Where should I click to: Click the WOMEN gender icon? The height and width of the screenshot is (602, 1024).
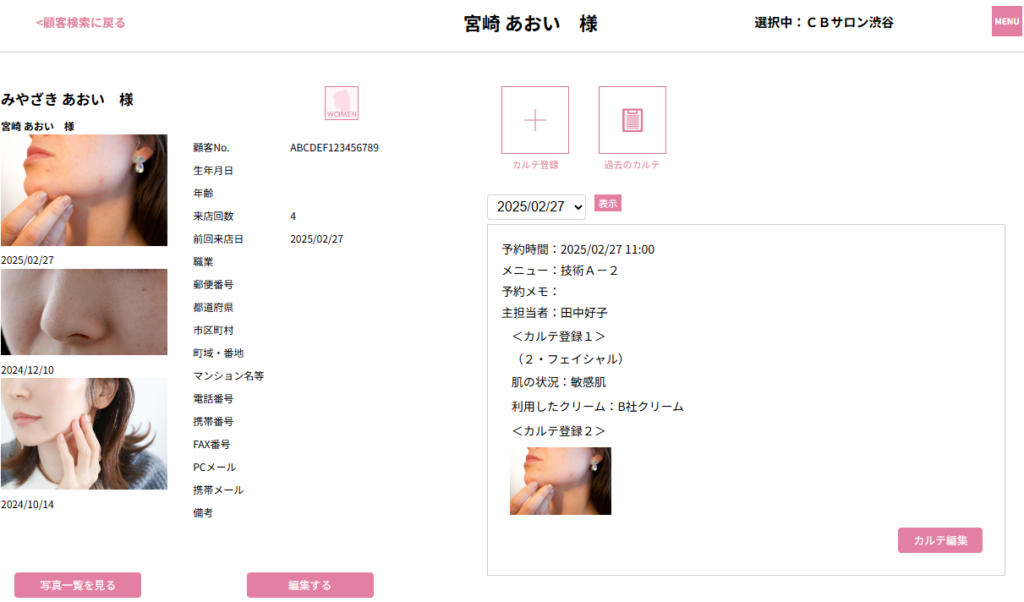pyautogui.click(x=341, y=103)
